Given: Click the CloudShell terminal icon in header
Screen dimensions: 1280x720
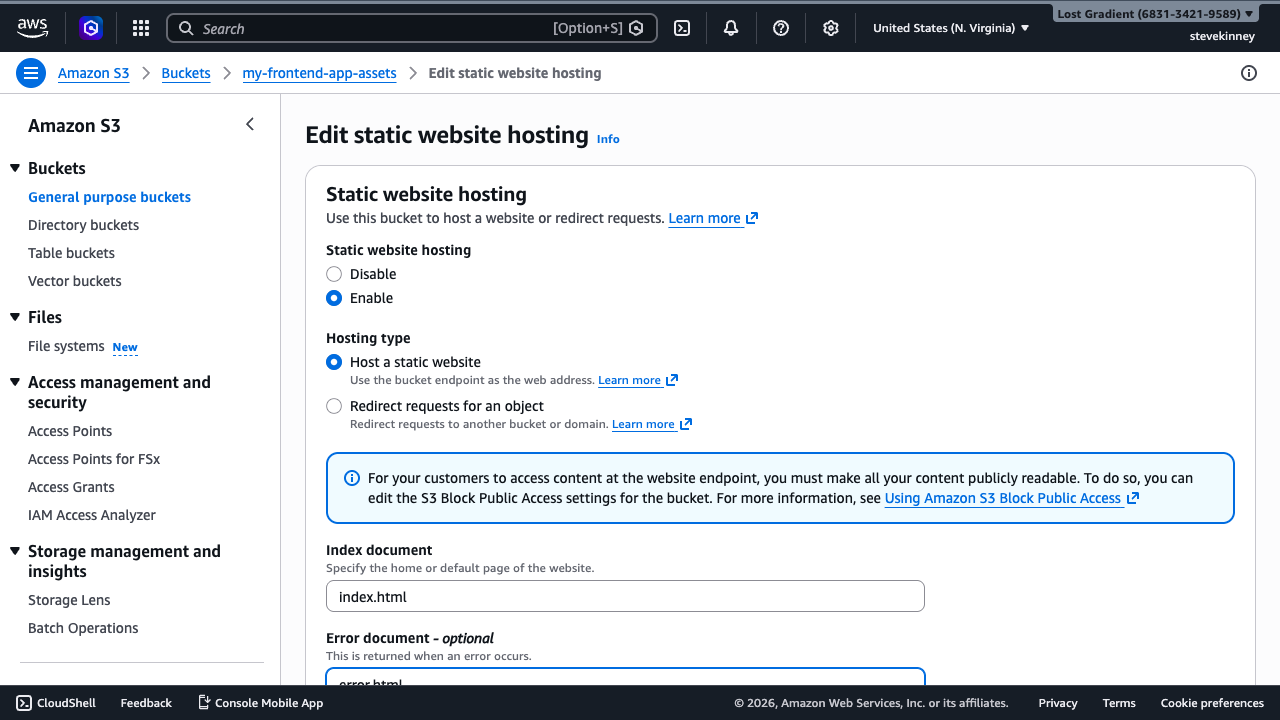Looking at the screenshot, I should [682, 28].
